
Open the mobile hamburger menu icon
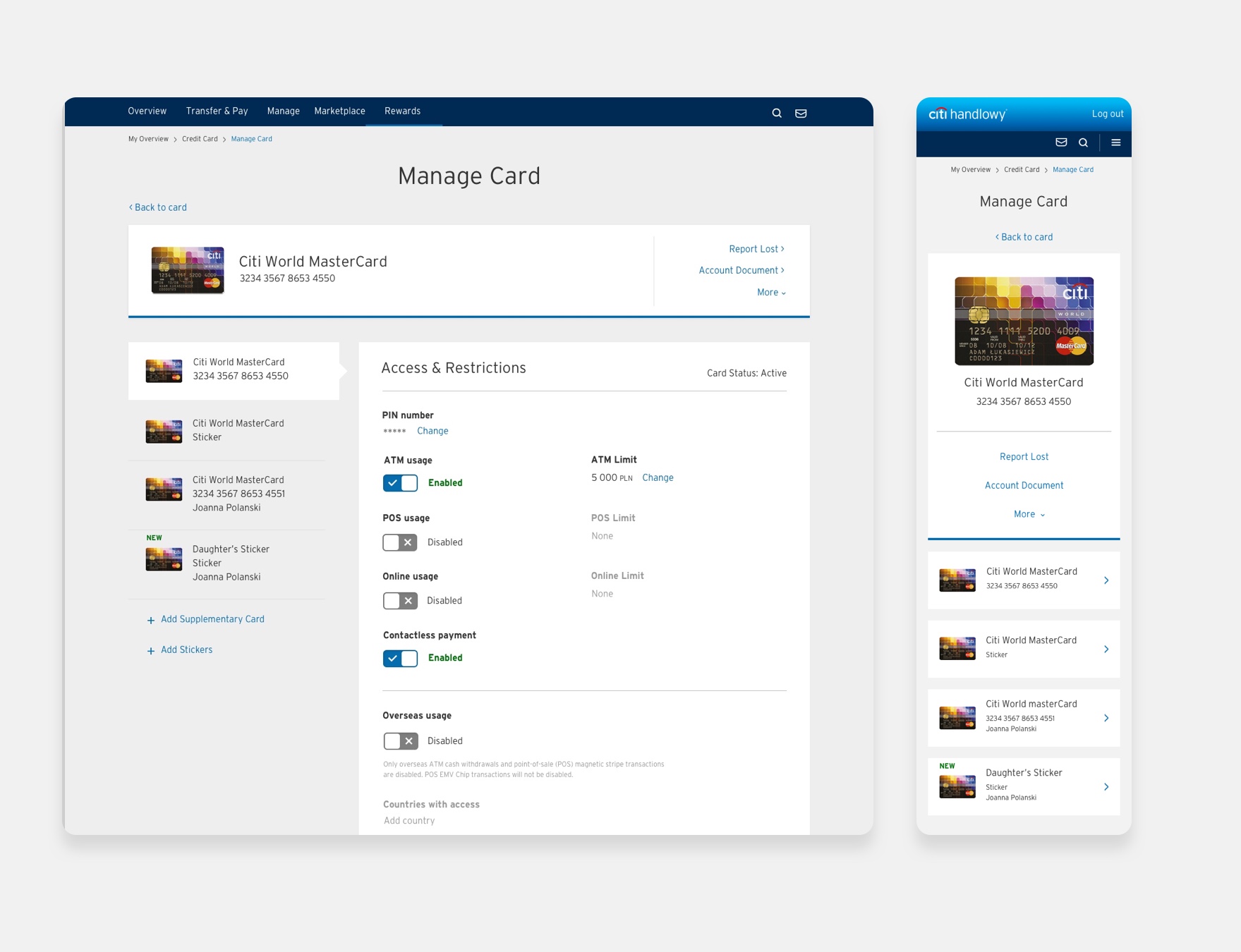[x=1116, y=142]
